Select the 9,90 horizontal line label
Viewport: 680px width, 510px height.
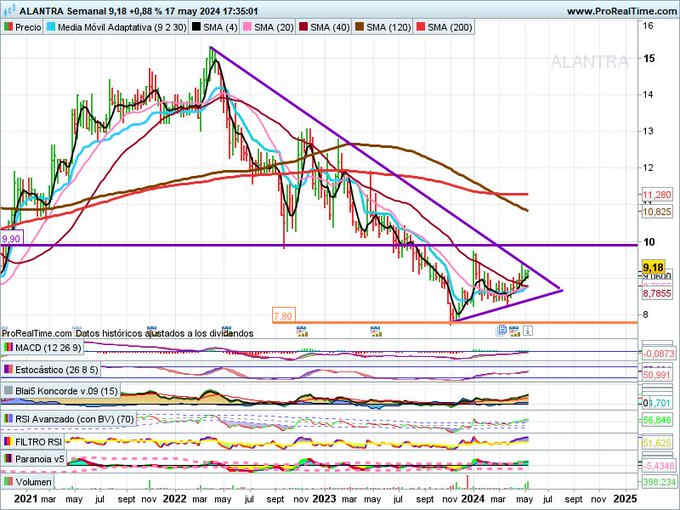(x=11, y=239)
